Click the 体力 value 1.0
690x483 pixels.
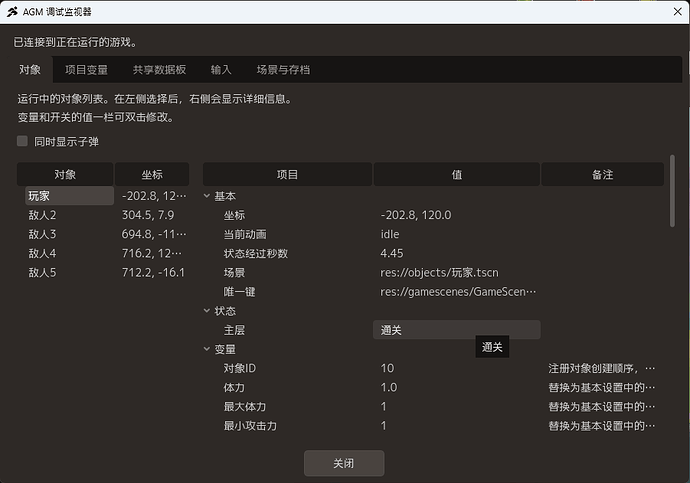click(x=389, y=387)
